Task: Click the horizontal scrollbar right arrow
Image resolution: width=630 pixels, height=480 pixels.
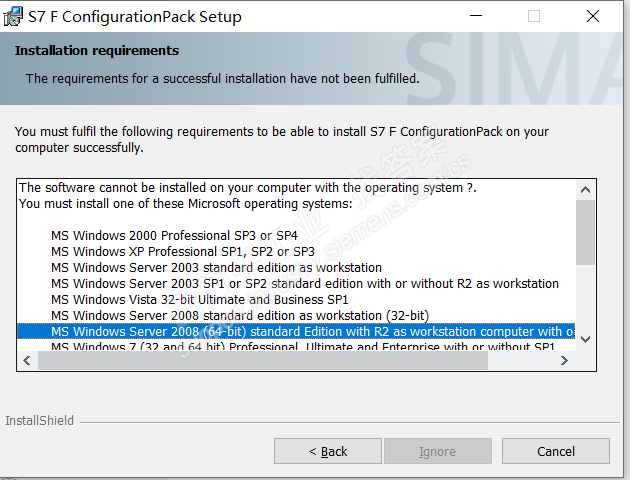Action: pos(567,359)
